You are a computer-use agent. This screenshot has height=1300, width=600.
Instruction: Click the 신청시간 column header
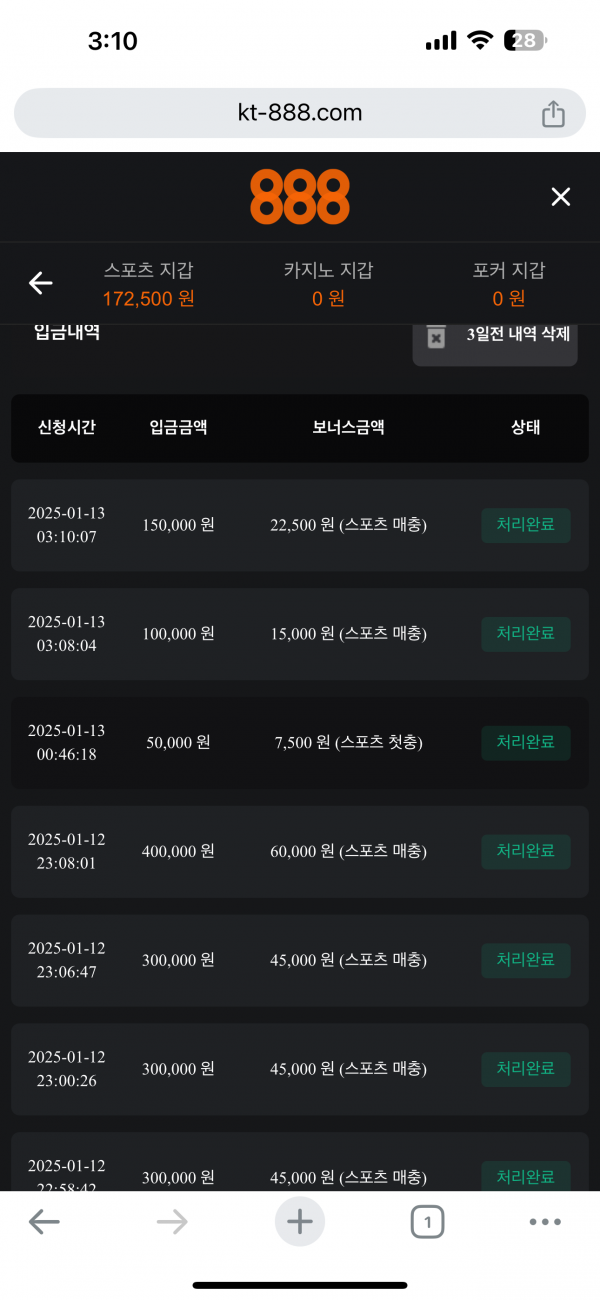[x=67, y=428]
